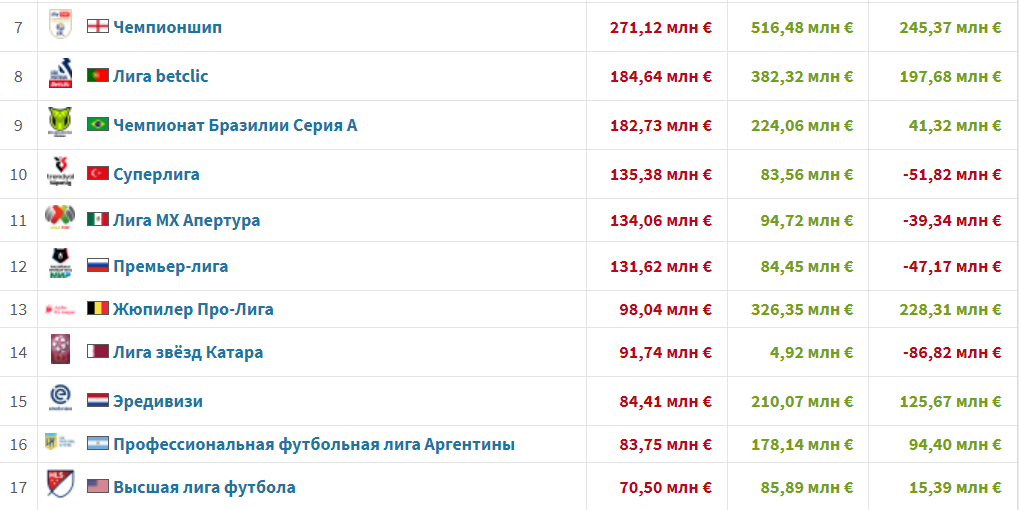This screenshot has height=510, width=1019.
Task: Open Чемпионат Бразилии Серия А link
Action: pyautogui.click(x=235, y=125)
